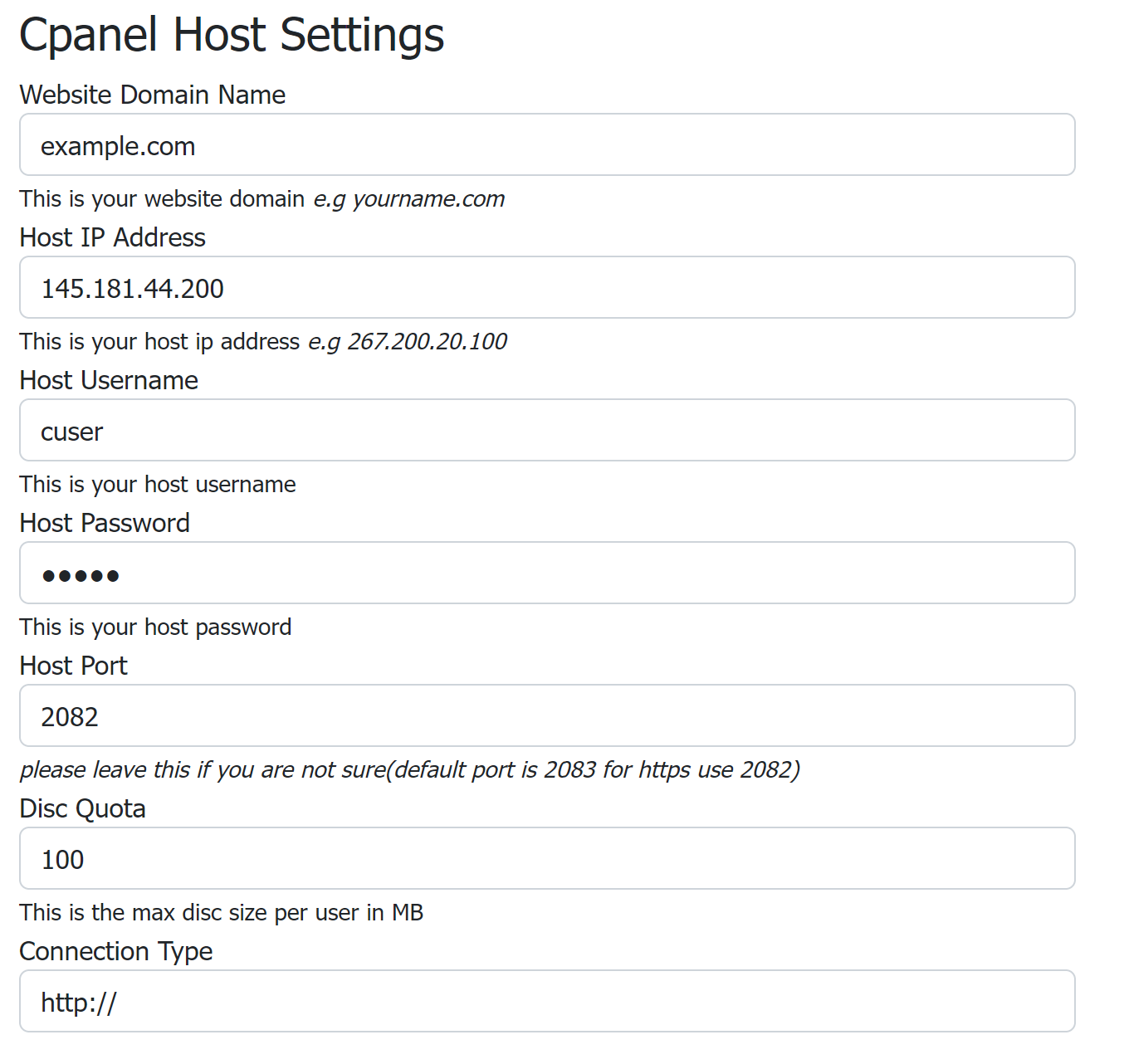This screenshot has height=1064, width=1124.
Task: Click the host ip address example hint
Action: pyautogui.click(x=263, y=342)
